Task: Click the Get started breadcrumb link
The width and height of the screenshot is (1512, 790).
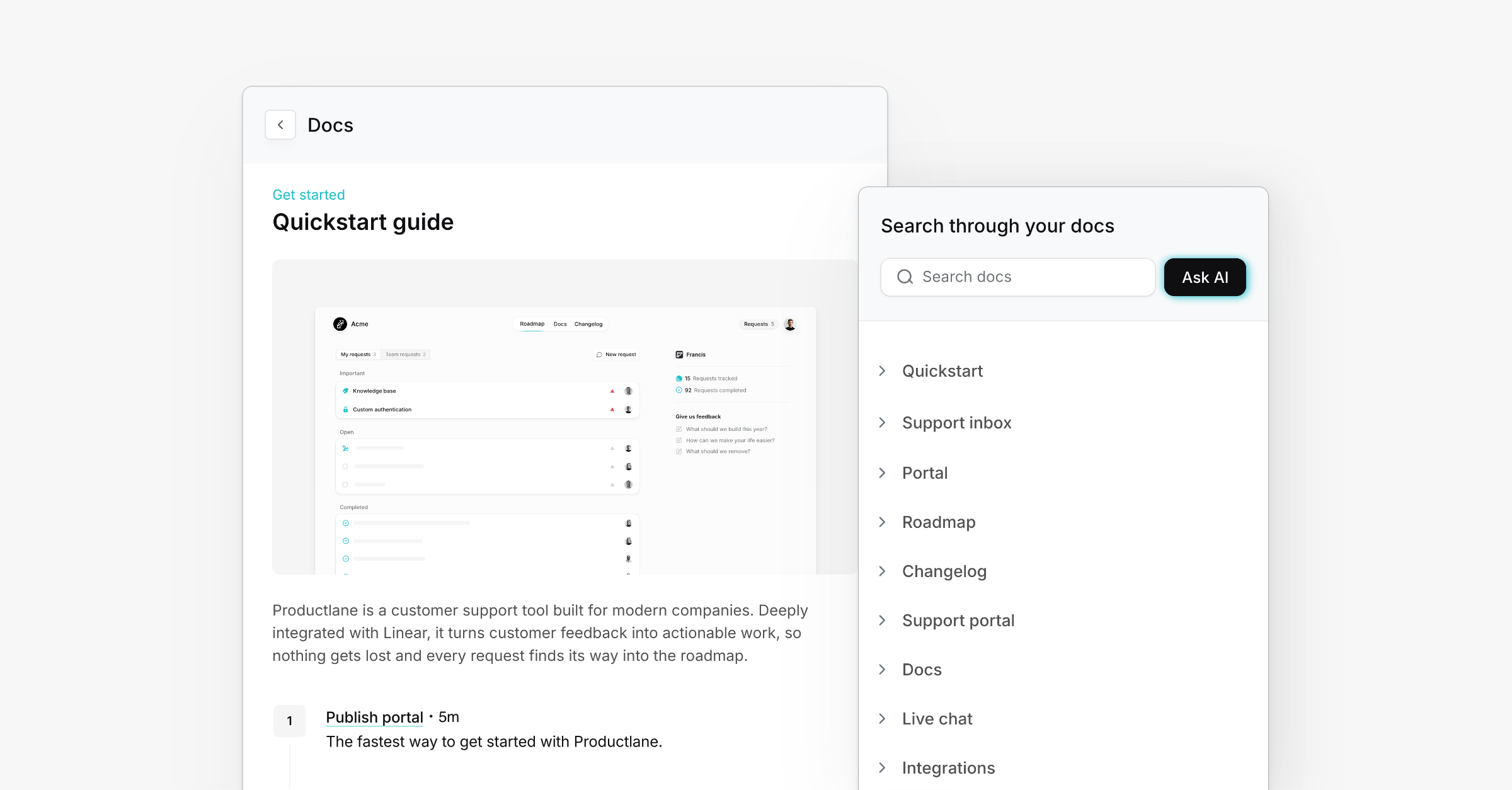Action: (308, 195)
